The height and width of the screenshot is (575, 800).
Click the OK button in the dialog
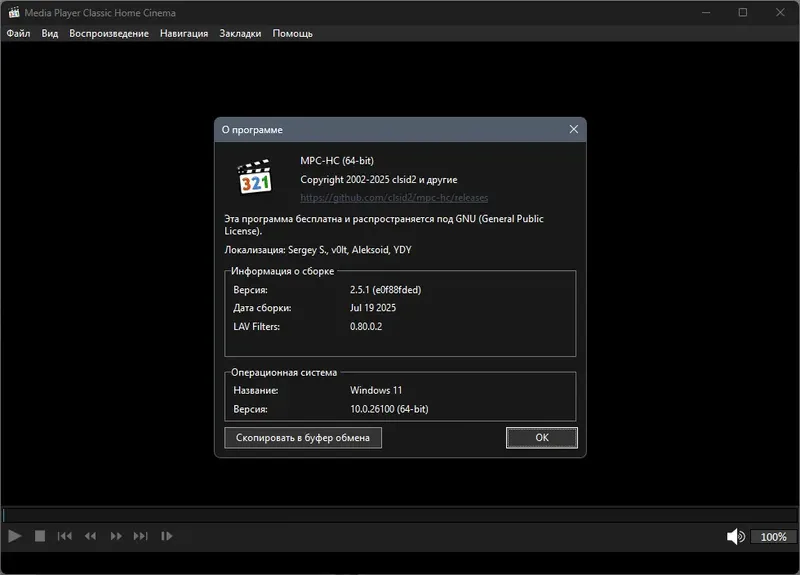pos(542,438)
